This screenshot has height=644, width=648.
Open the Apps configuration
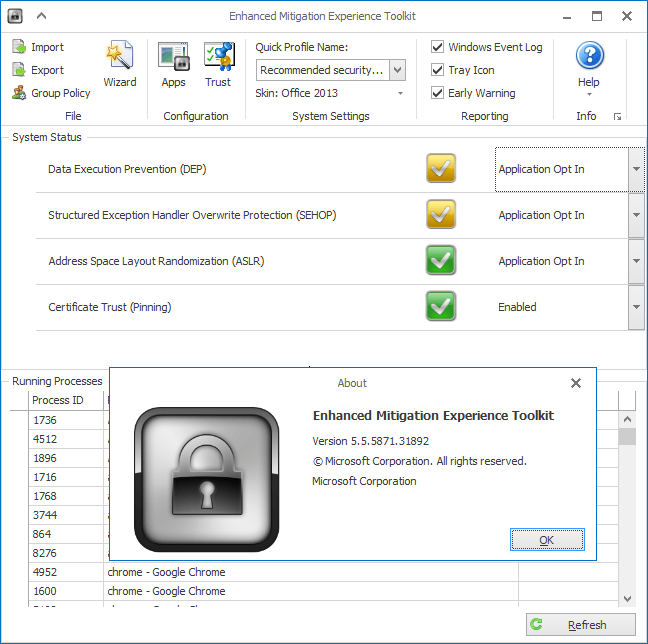coord(174,64)
